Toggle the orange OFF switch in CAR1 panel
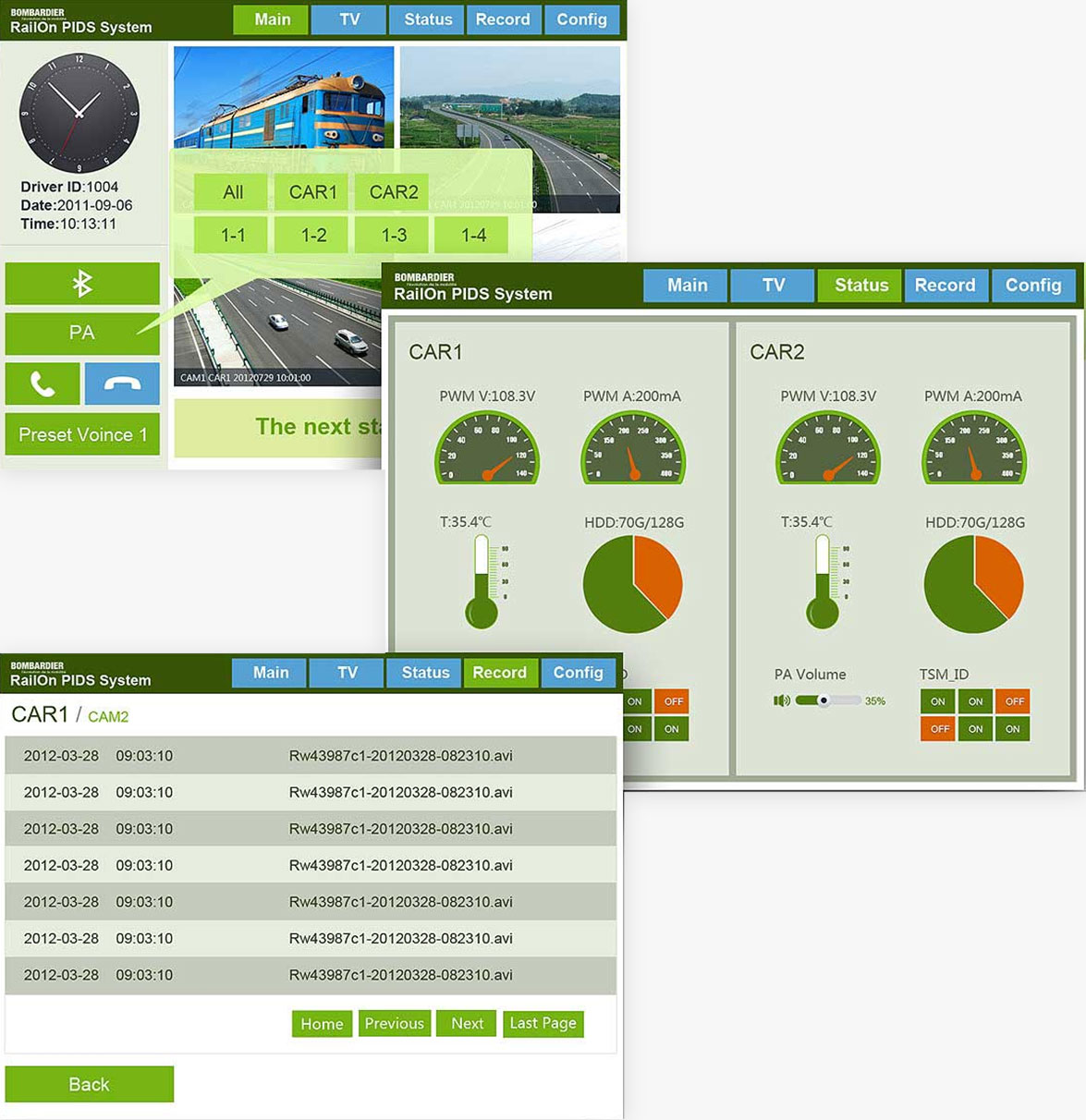 (x=673, y=701)
